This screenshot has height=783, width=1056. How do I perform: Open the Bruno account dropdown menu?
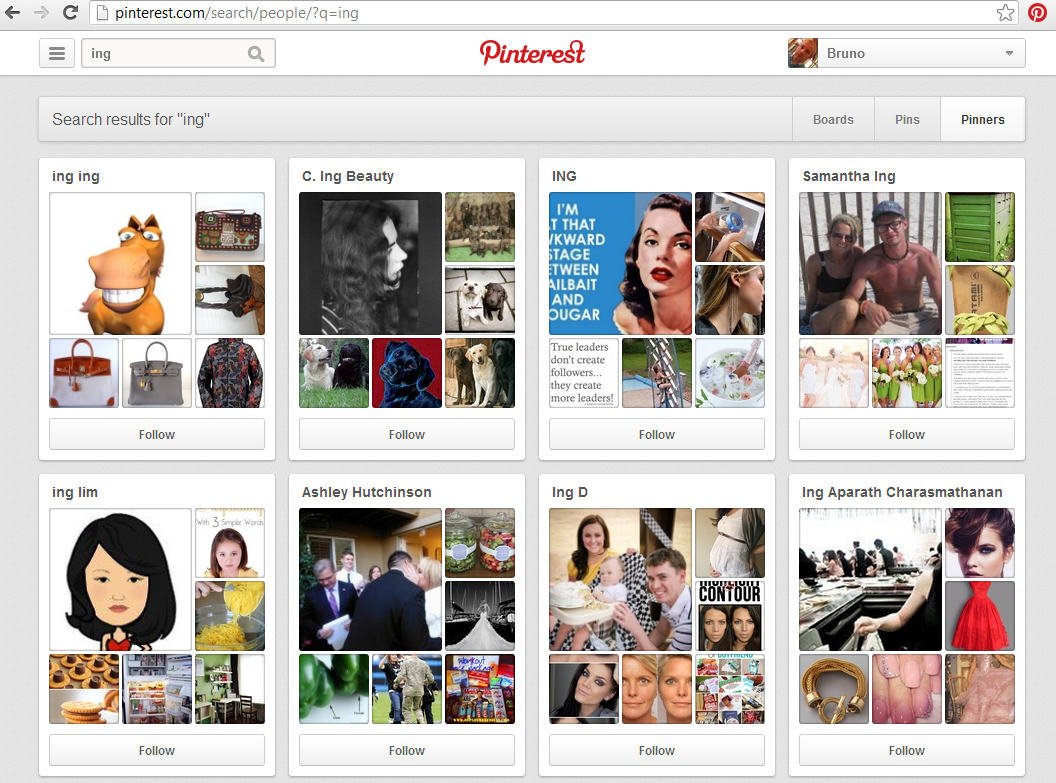pos(1008,52)
